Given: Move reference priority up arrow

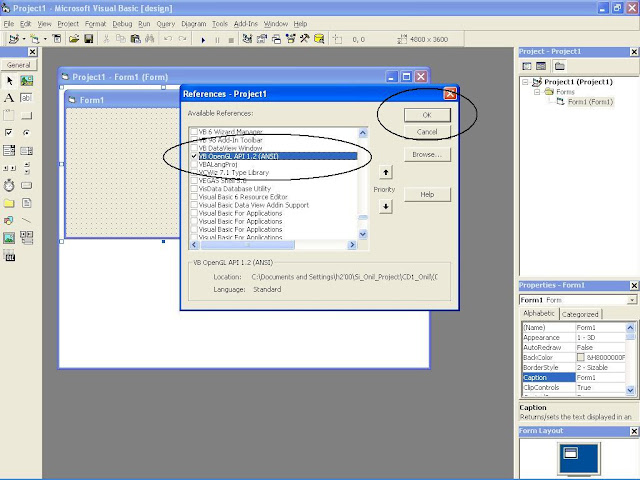Looking at the screenshot, I should click(386, 172).
